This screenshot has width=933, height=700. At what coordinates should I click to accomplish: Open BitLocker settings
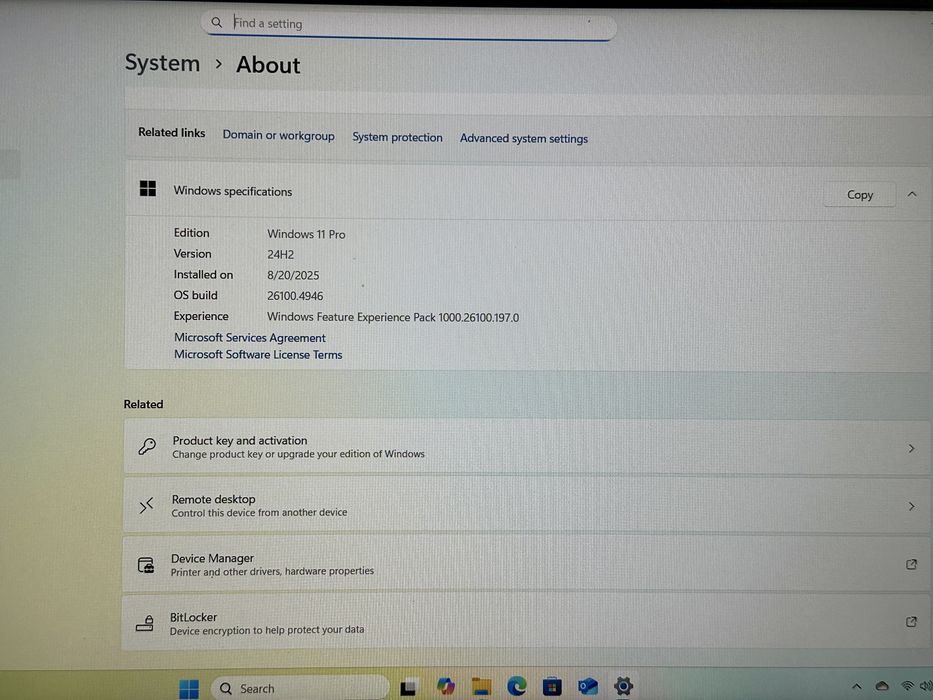525,623
